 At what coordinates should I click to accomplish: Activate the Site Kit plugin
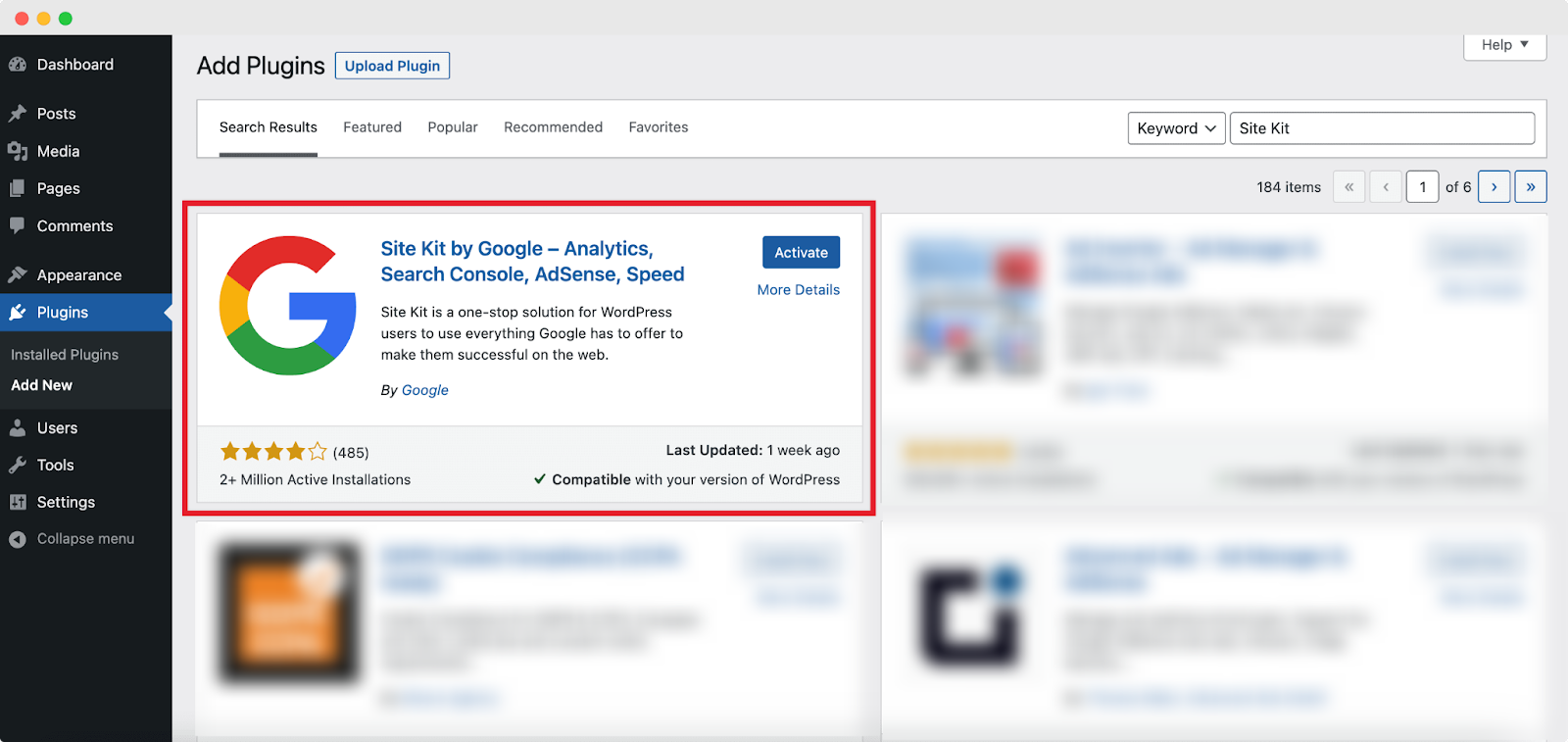point(802,252)
